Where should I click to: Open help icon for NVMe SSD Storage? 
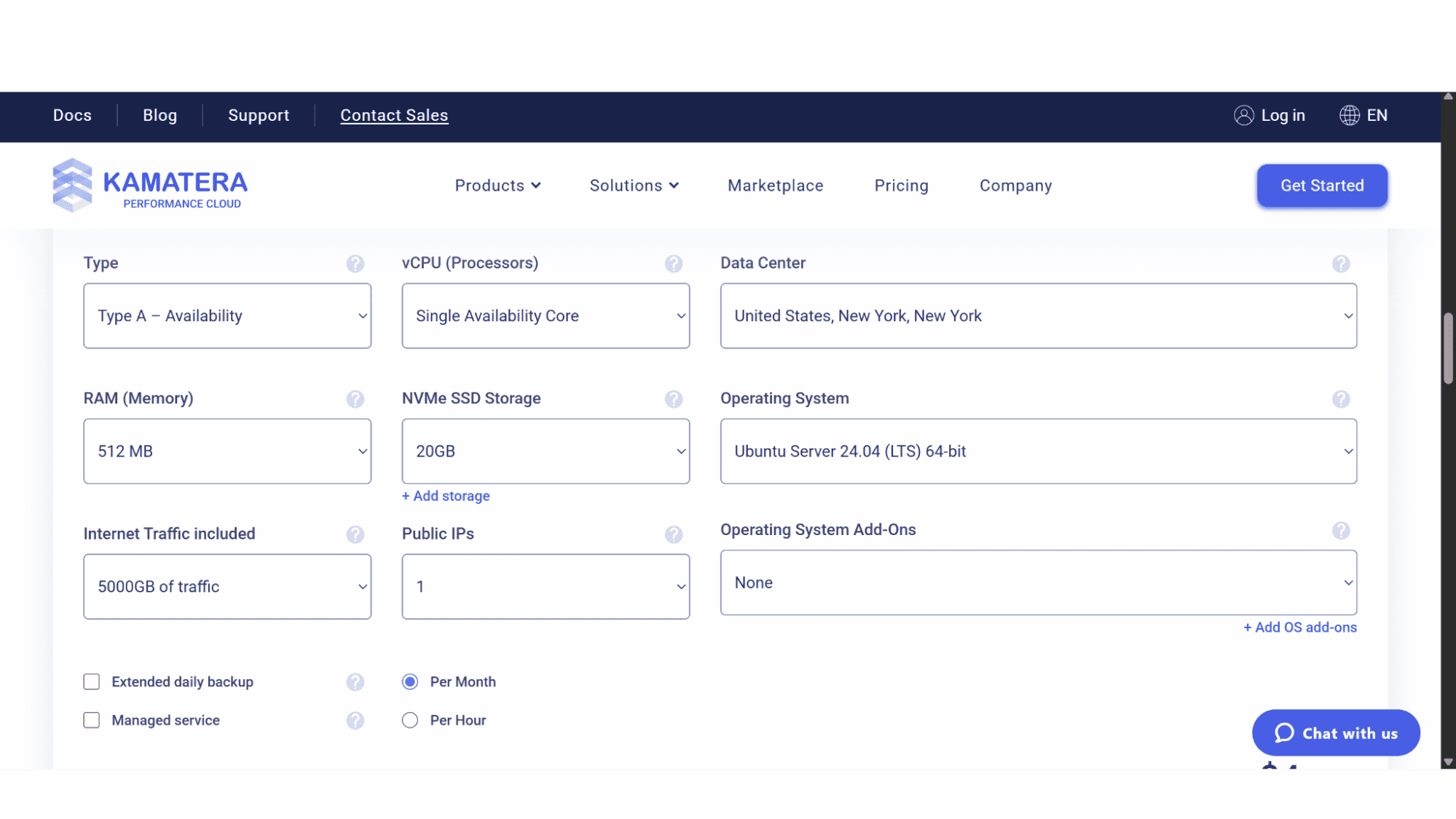pos(673,399)
